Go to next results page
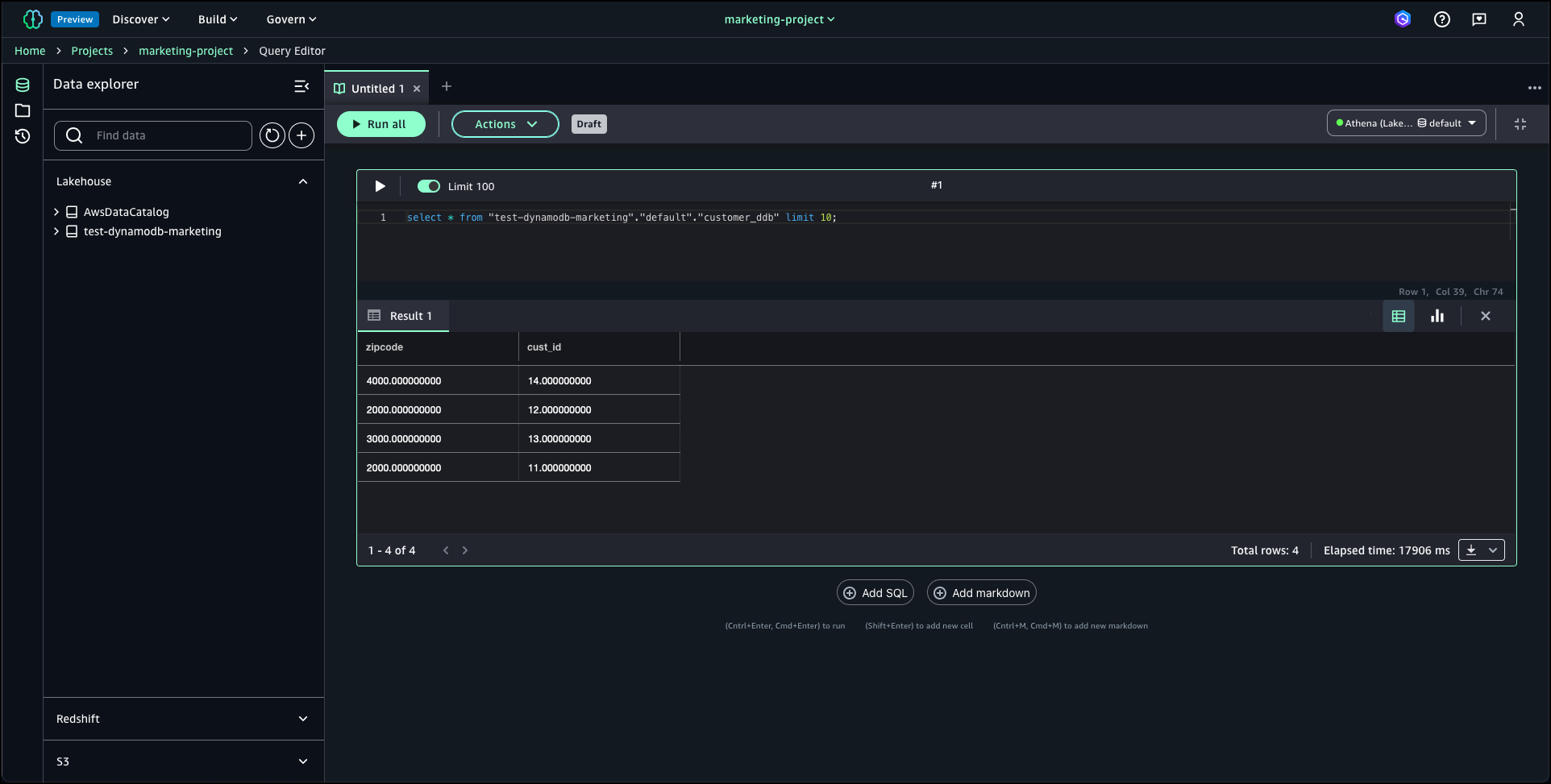This screenshot has height=784, width=1551. (465, 550)
